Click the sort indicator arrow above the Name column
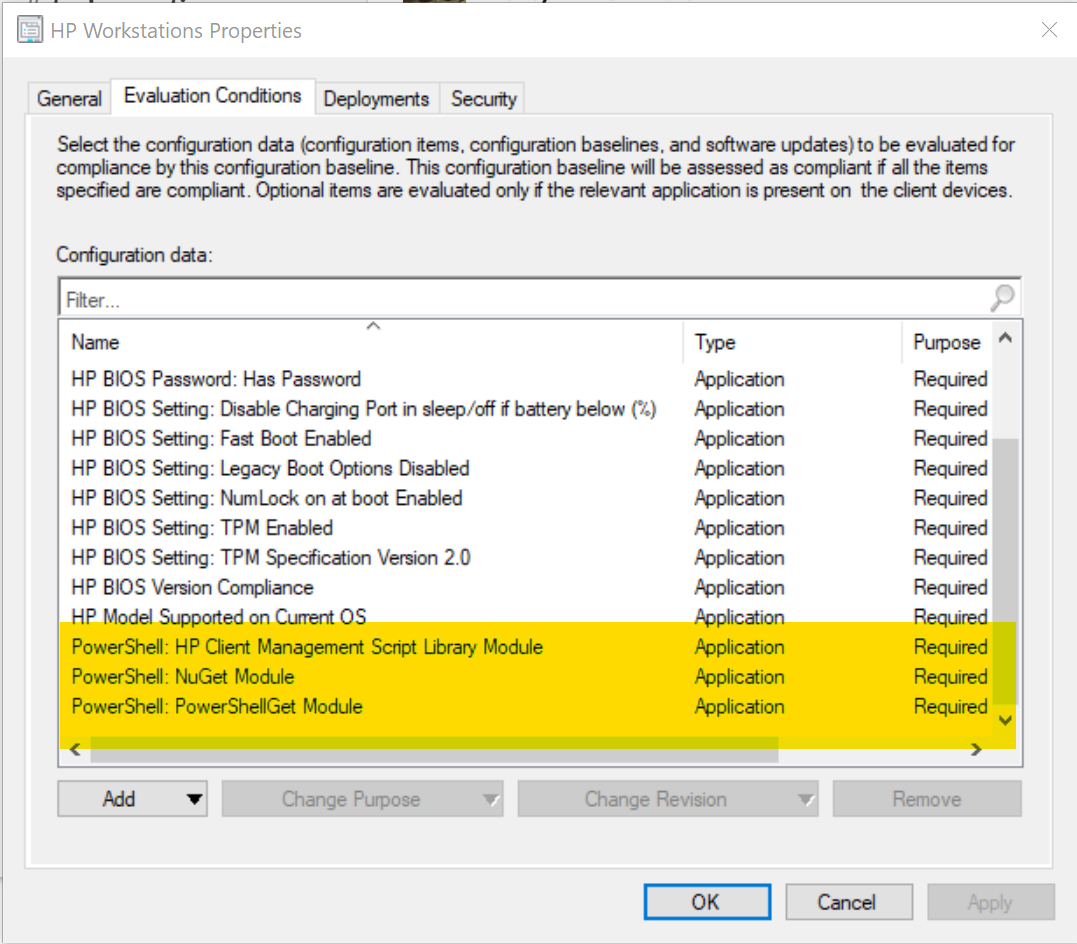 [x=373, y=326]
